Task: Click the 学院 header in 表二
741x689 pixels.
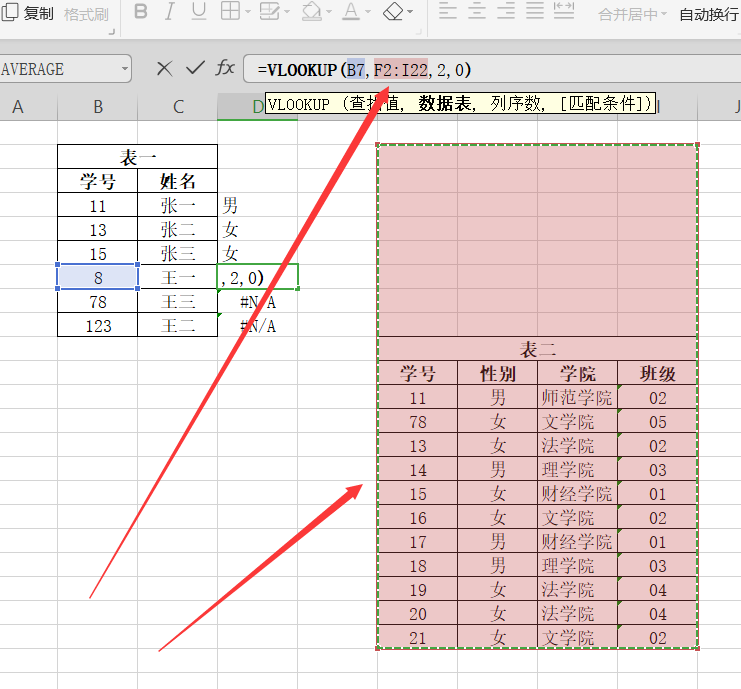Action: (577, 373)
